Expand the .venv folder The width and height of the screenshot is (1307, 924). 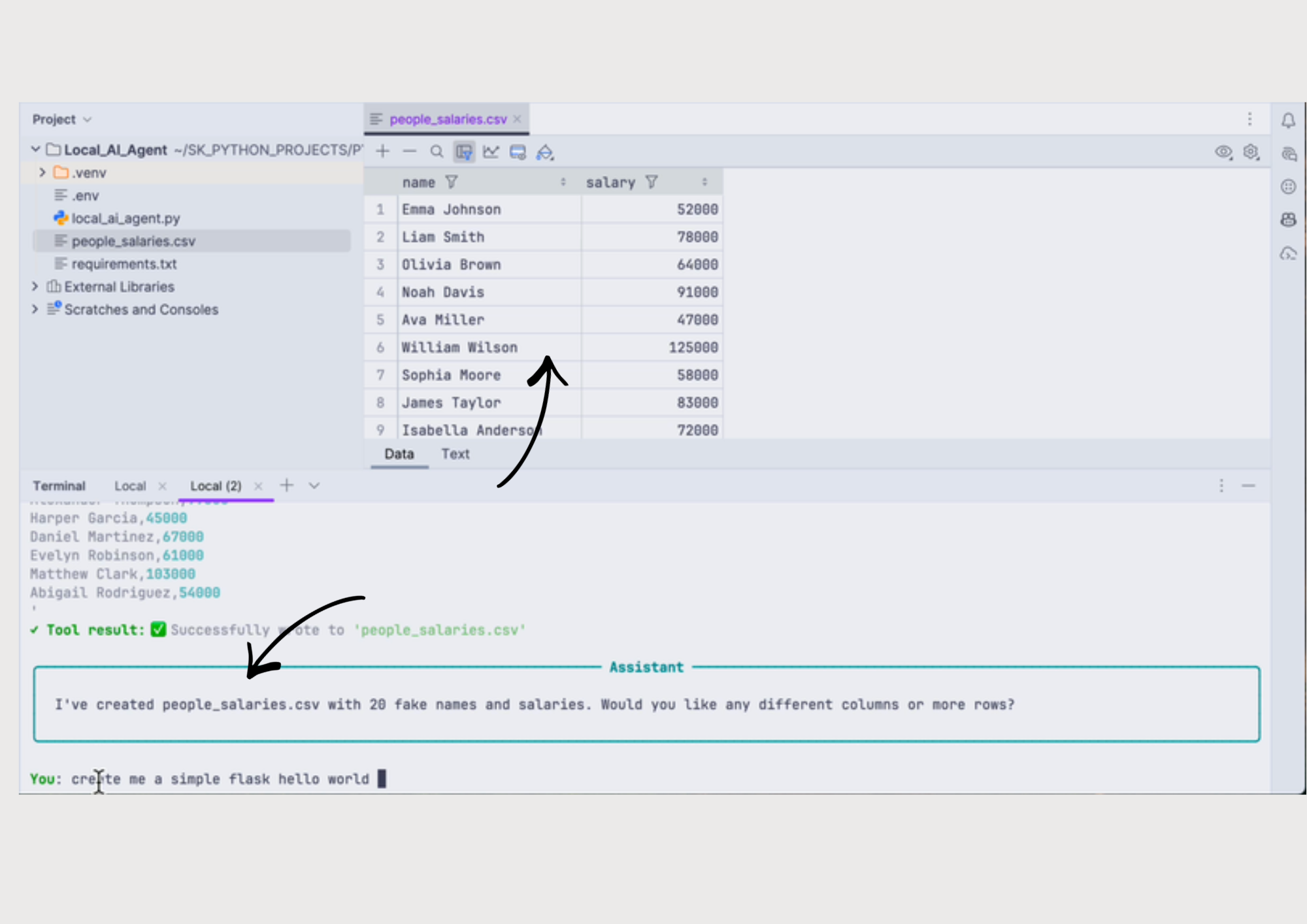(42, 173)
